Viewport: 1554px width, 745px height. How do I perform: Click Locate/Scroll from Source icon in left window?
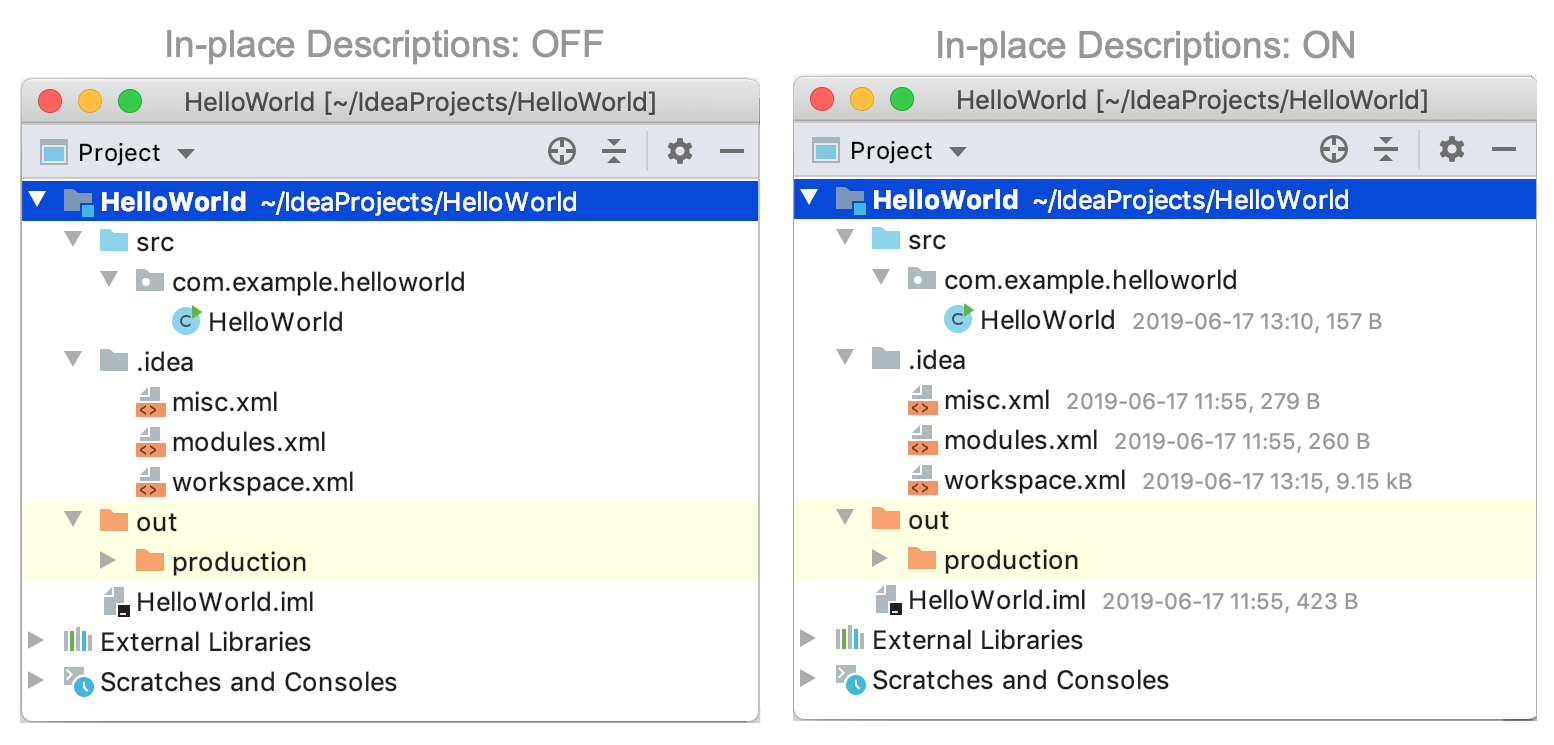[563, 152]
